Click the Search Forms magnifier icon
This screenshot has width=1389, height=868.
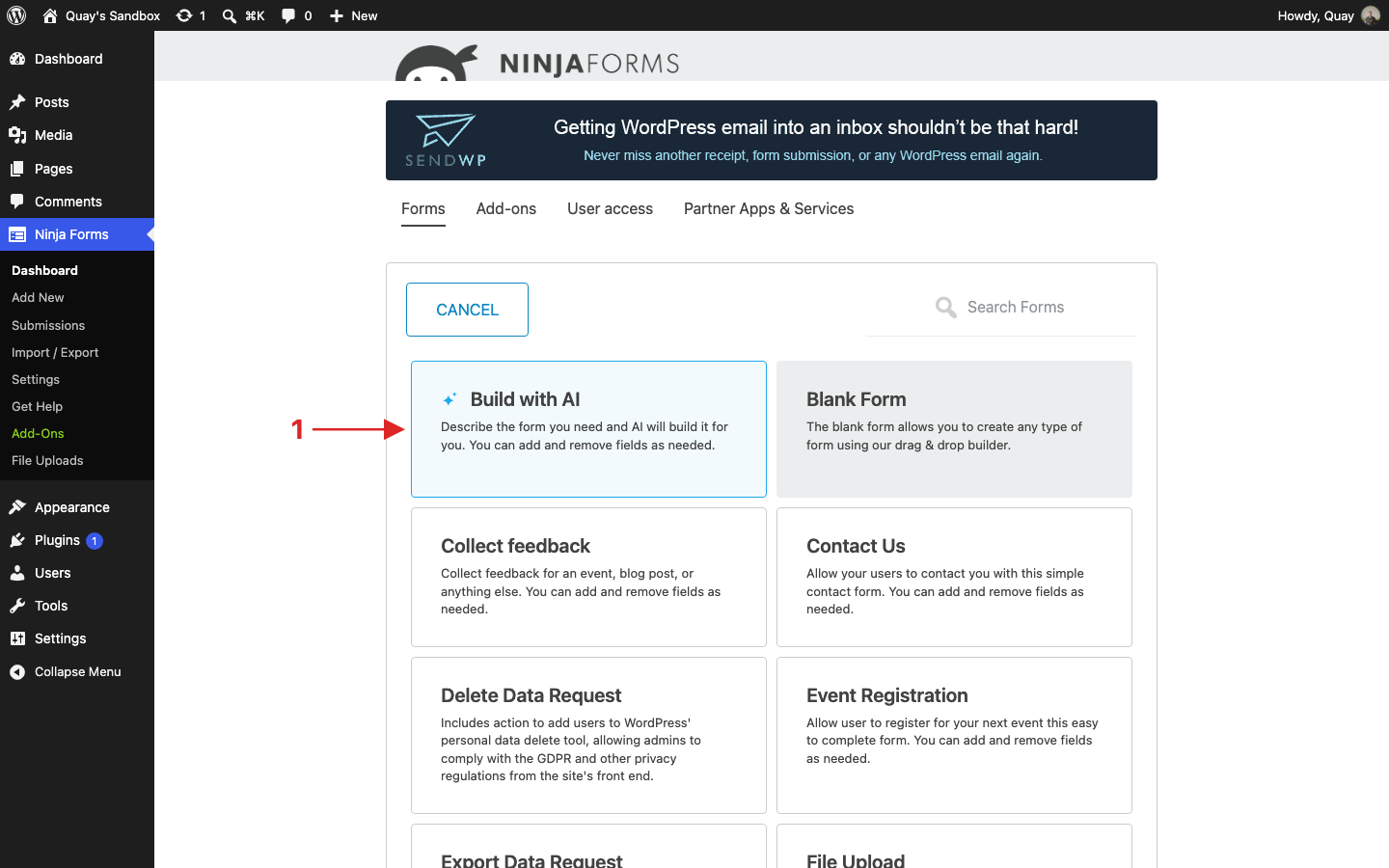coord(946,308)
